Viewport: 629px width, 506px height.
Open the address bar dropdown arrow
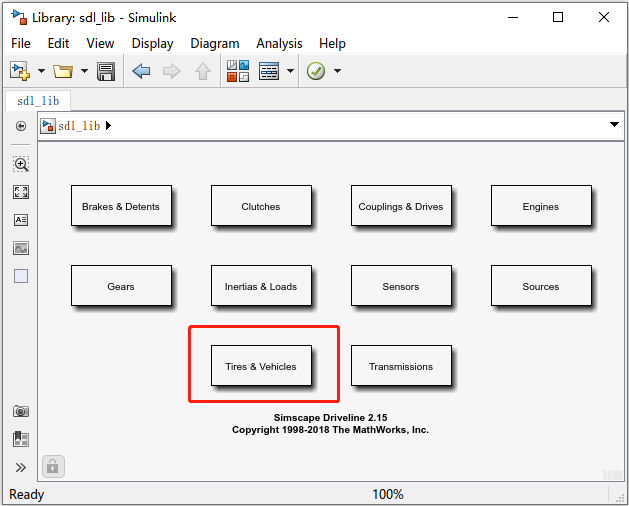coord(614,124)
